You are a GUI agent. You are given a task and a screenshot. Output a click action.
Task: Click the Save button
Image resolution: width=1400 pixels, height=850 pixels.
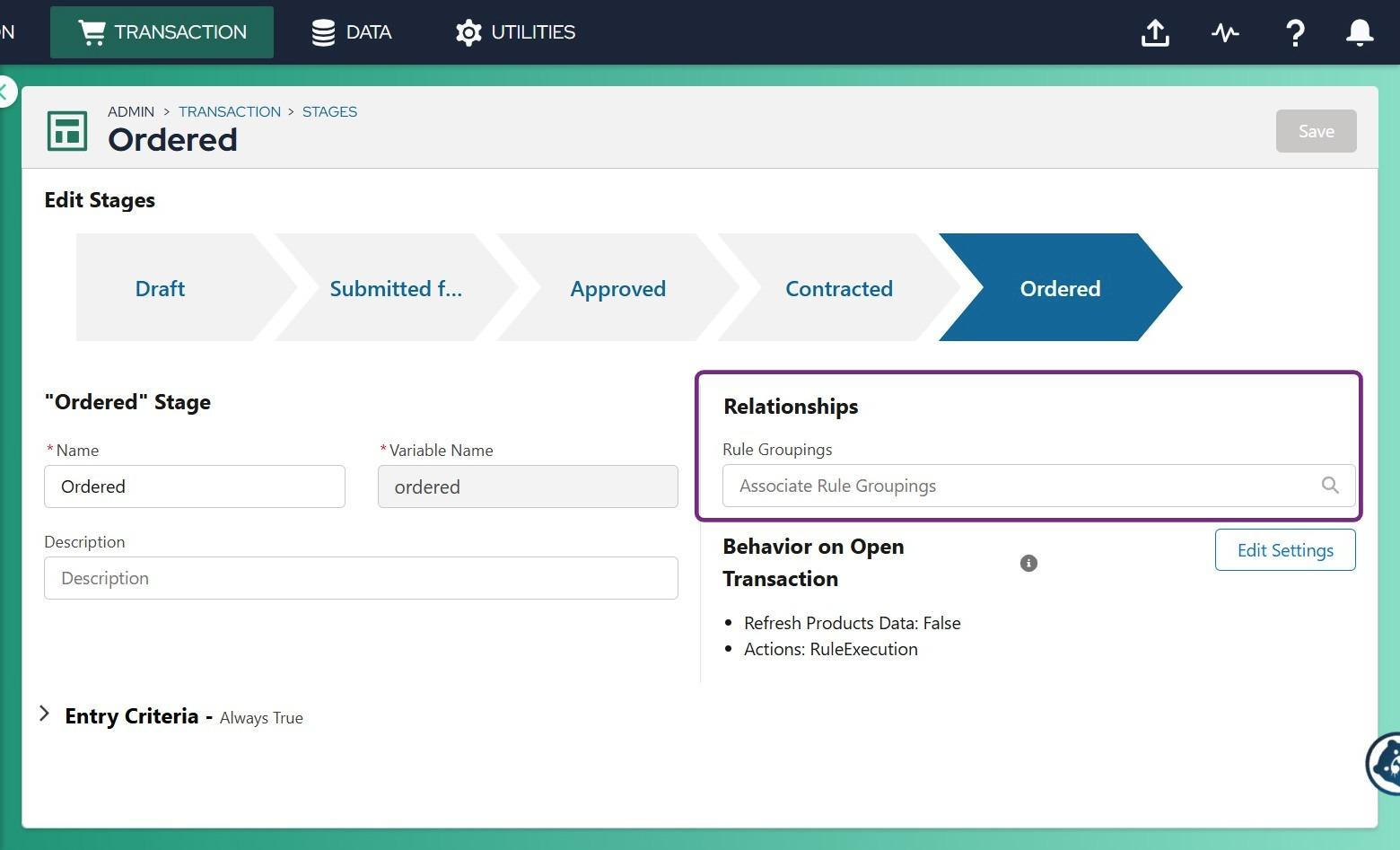coord(1316,131)
